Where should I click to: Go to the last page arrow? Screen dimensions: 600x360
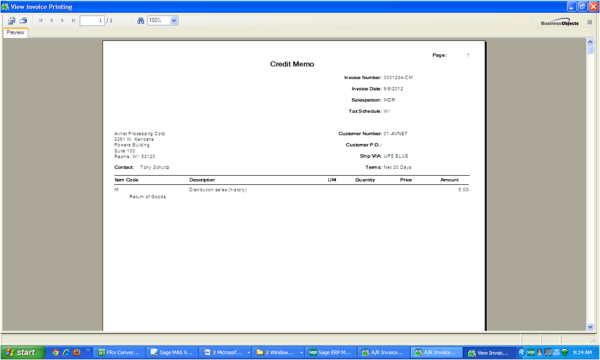click(73, 21)
